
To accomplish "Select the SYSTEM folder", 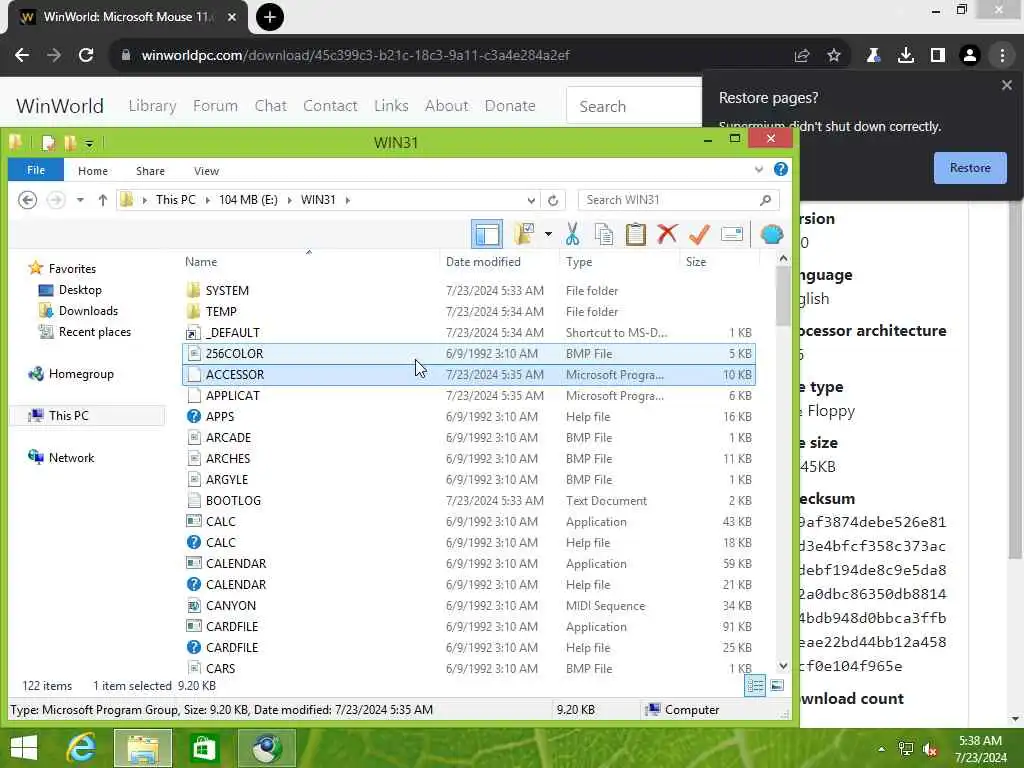I will [x=469, y=291].
